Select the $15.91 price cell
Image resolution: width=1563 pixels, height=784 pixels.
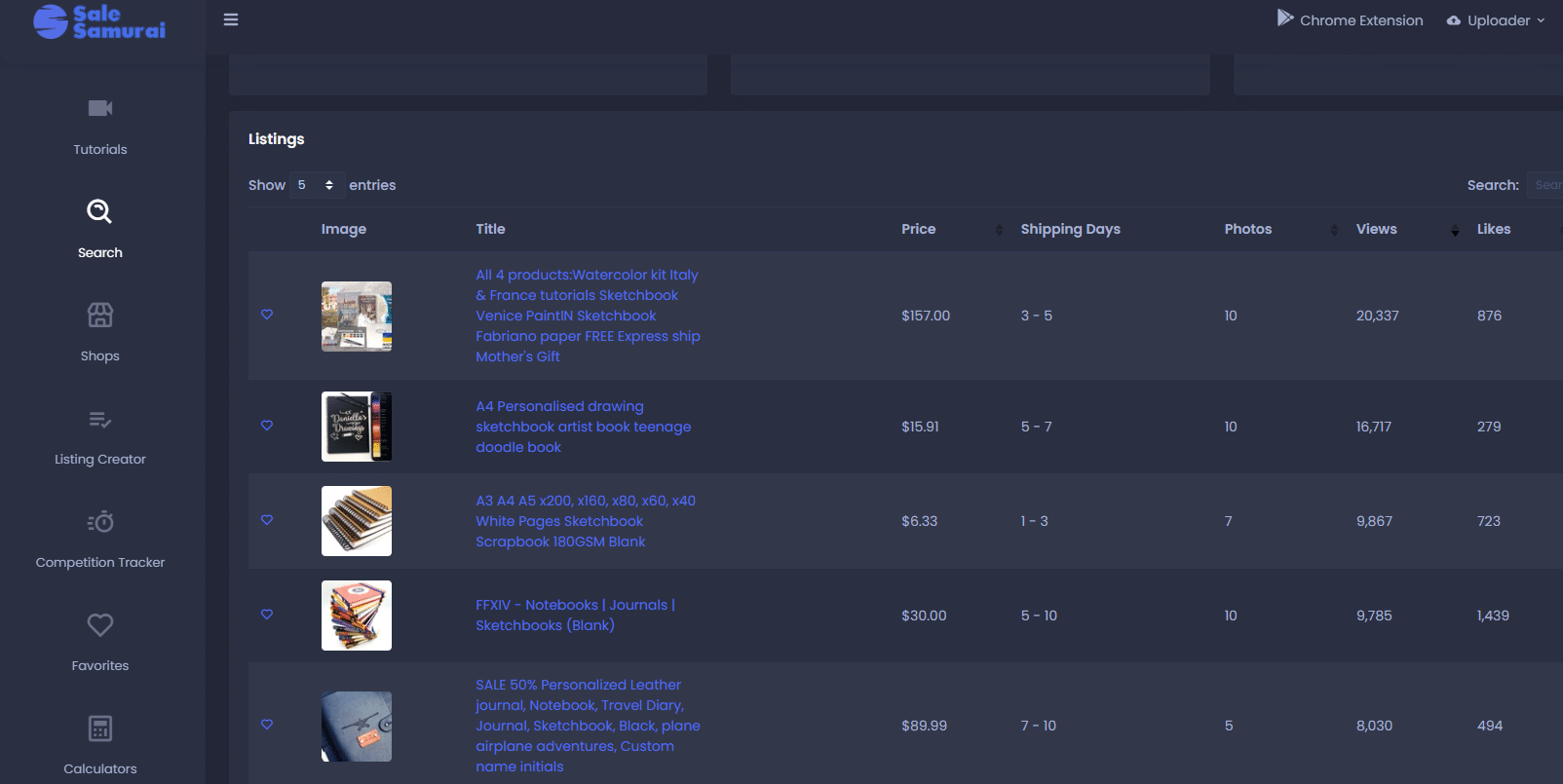tap(920, 427)
